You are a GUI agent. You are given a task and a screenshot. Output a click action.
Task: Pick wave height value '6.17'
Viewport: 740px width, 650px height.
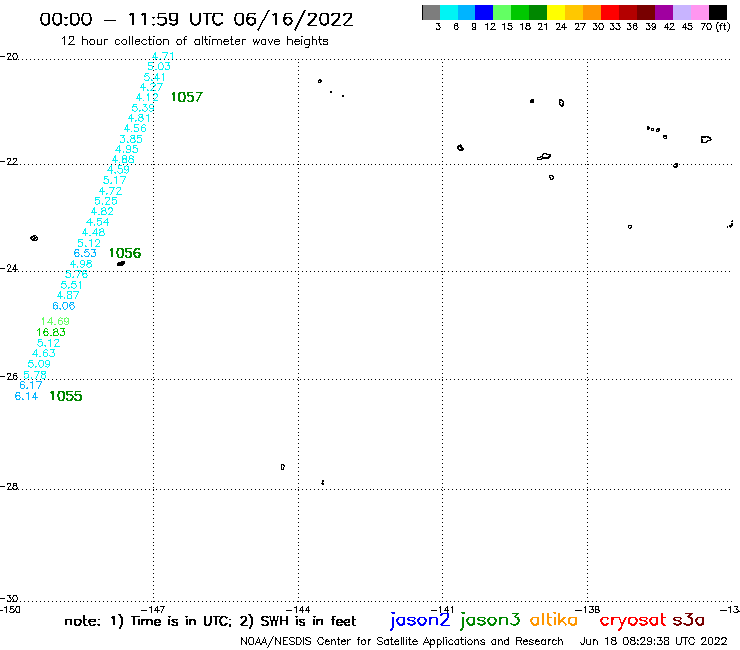click(x=31, y=385)
